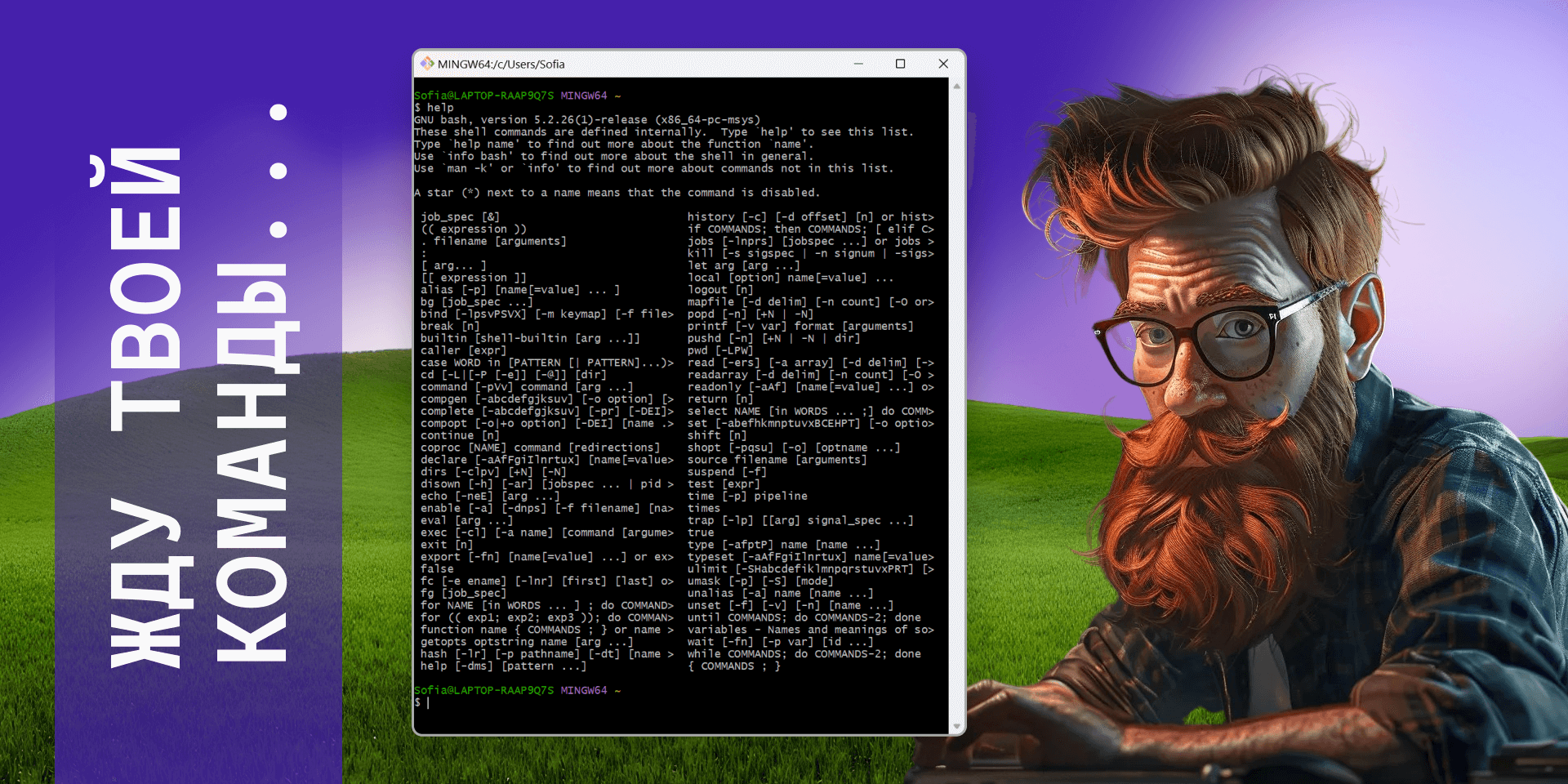Screen dimensions: 1568x784
Task: Click the 'cd [-L|[-P [-e]] [-@]] [dir]' entry
Action: (514, 375)
